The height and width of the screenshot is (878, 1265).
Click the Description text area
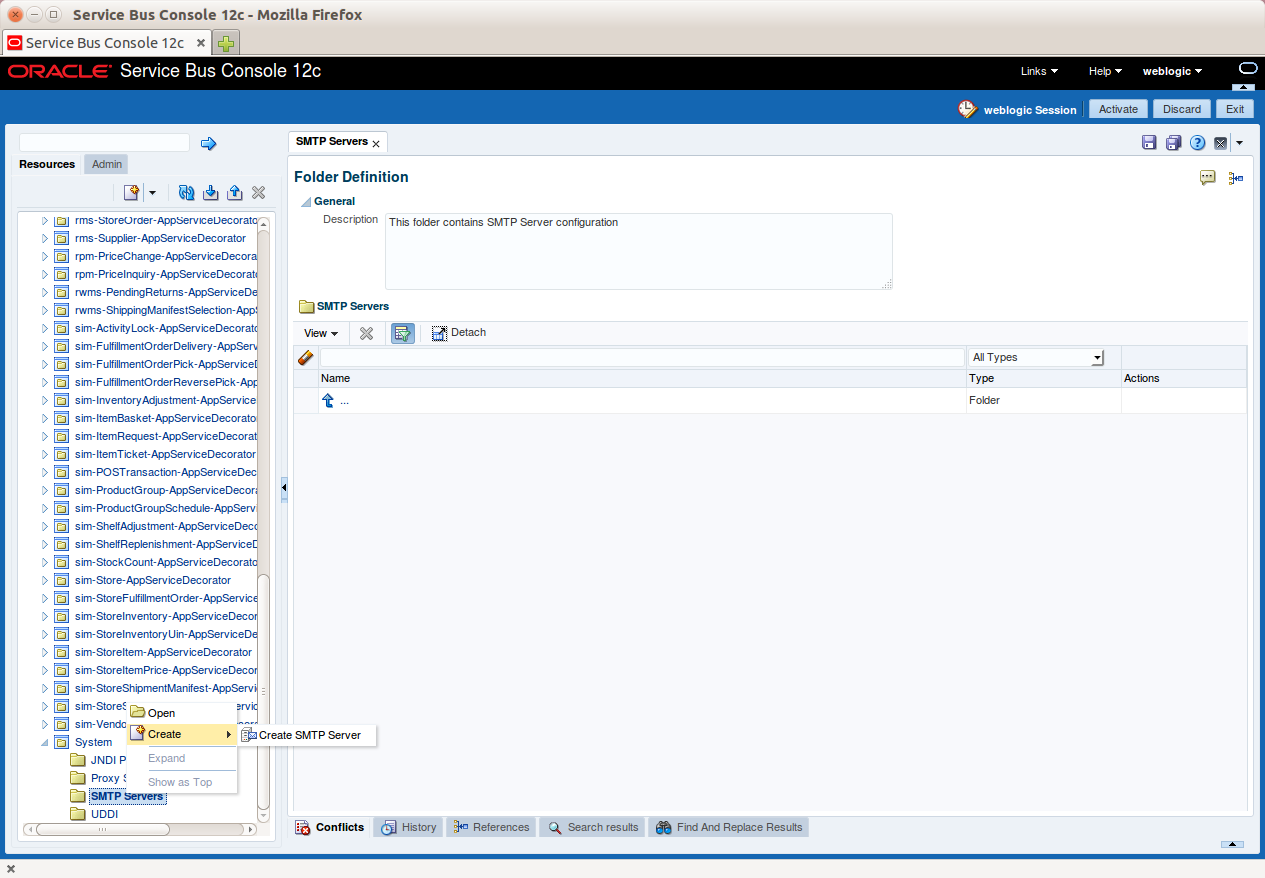pyautogui.click(x=638, y=251)
